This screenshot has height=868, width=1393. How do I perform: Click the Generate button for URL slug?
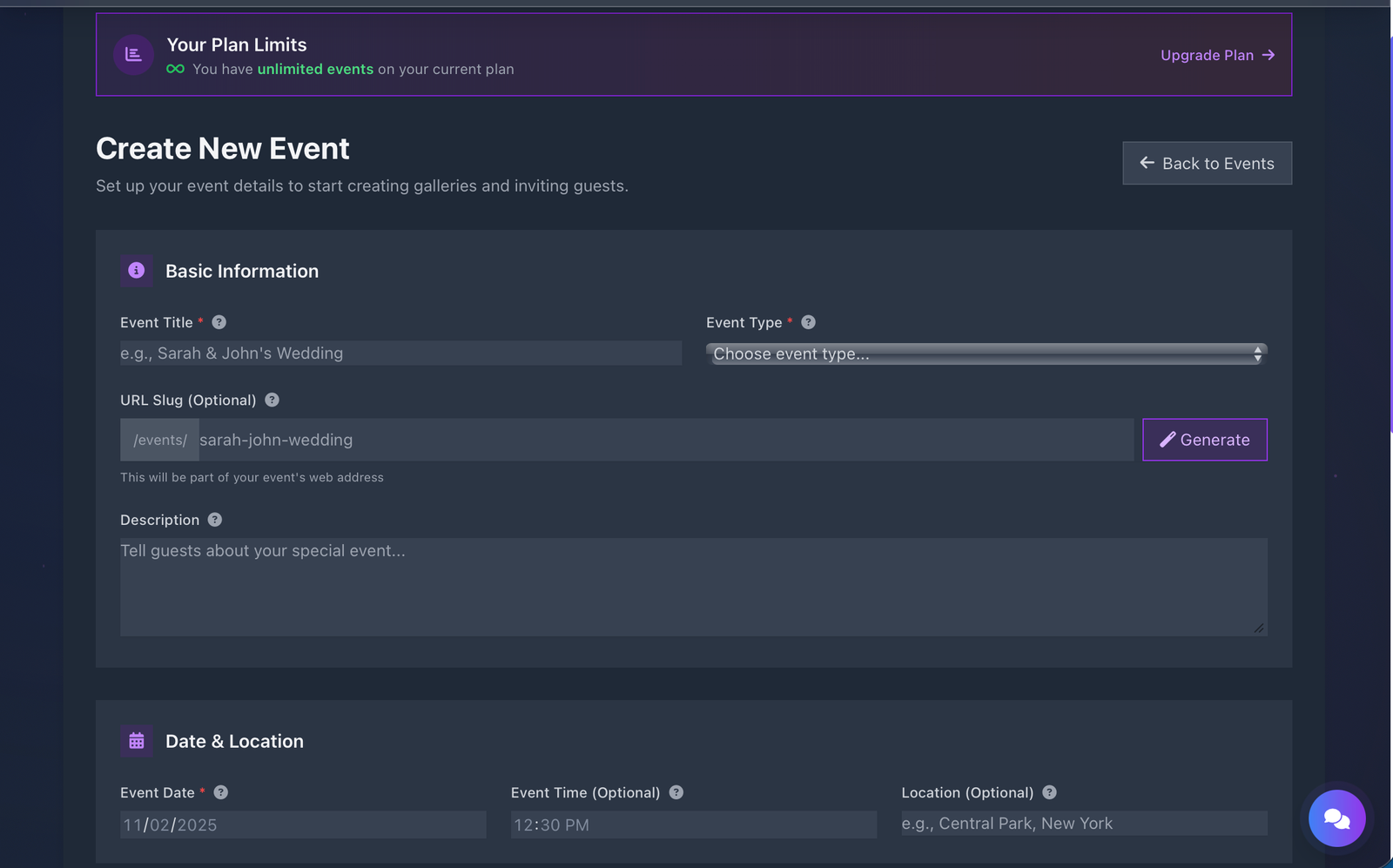[x=1204, y=440]
